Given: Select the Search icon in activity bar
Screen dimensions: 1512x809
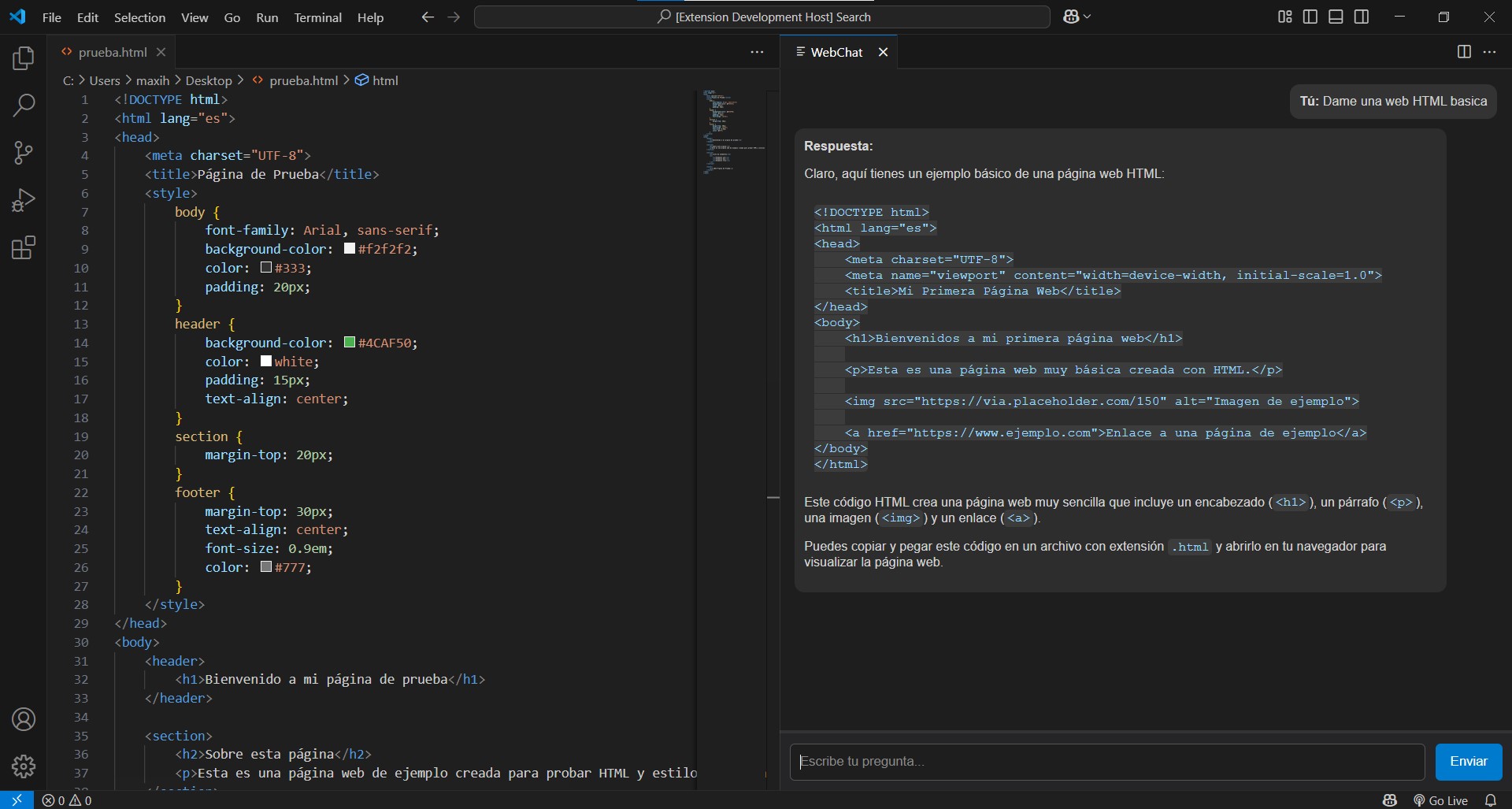Looking at the screenshot, I should tap(23, 105).
